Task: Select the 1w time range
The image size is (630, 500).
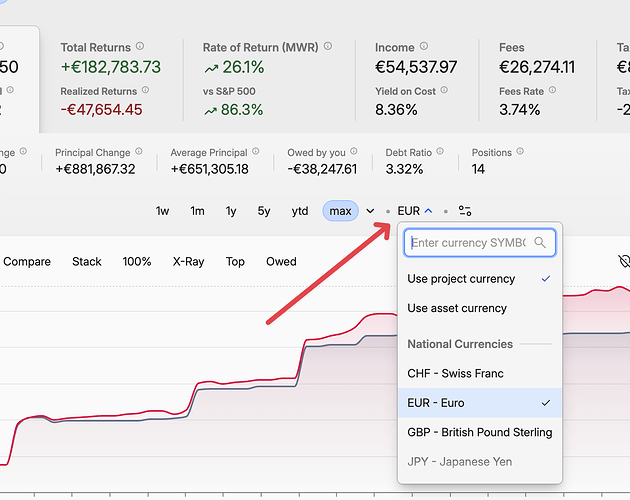Action: click(162, 211)
